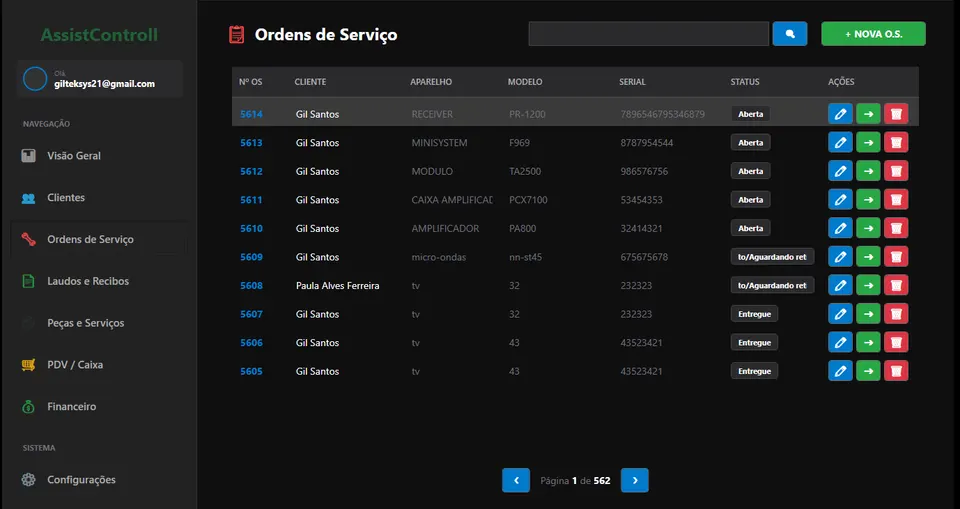Edit order 5609 with pencil icon
The height and width of the screenshot is (509, 960).
(x=840, y=257)
